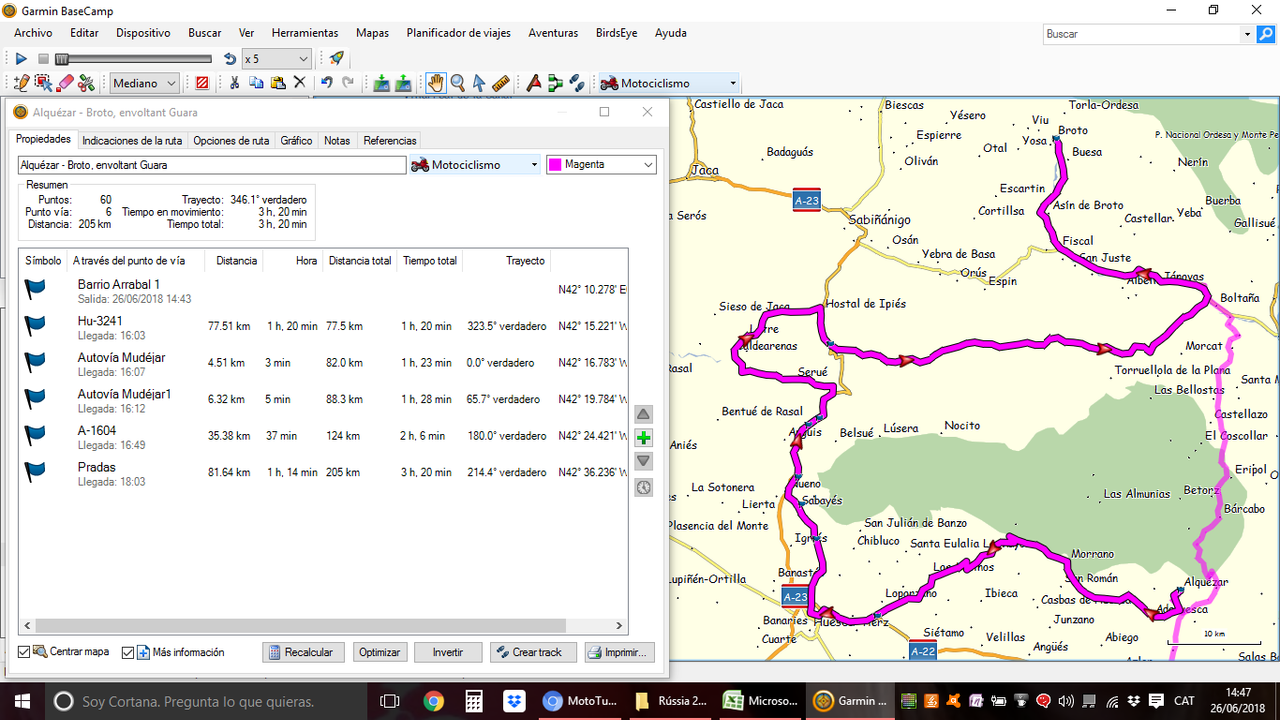Click the route name input field
The image size is (1280, 720).
pos(212,165)
